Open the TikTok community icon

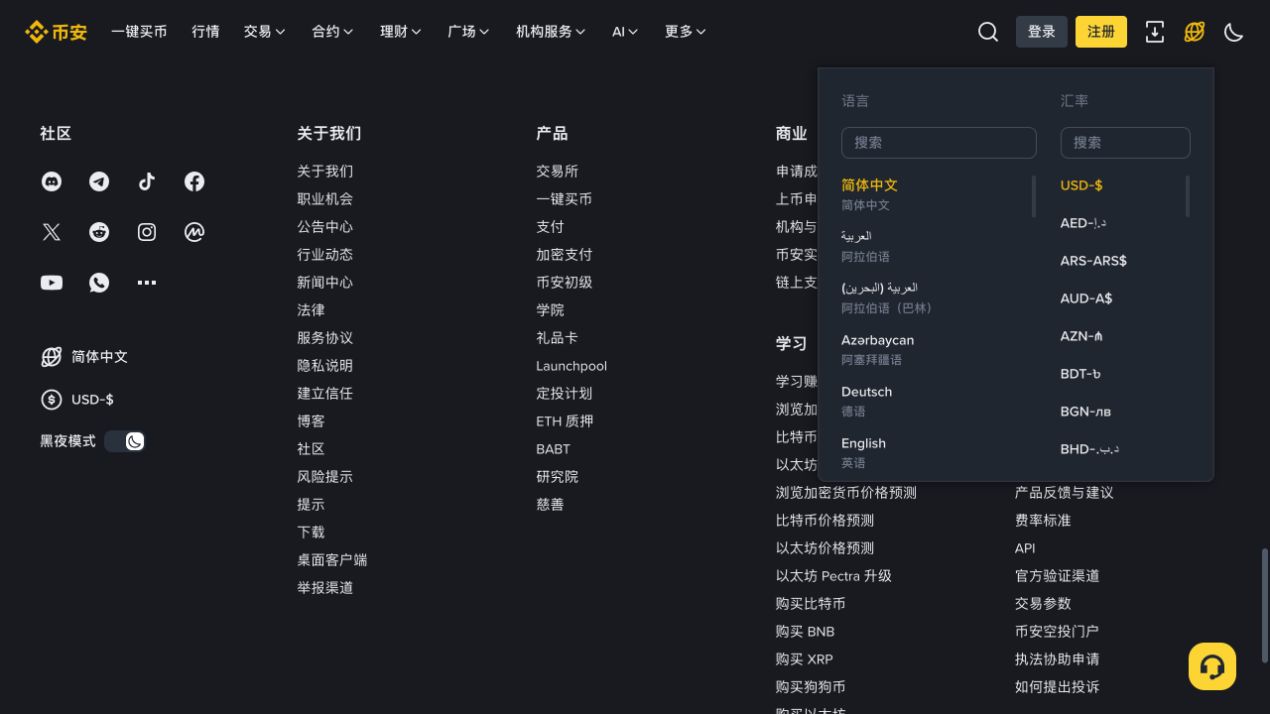point(147,181)
